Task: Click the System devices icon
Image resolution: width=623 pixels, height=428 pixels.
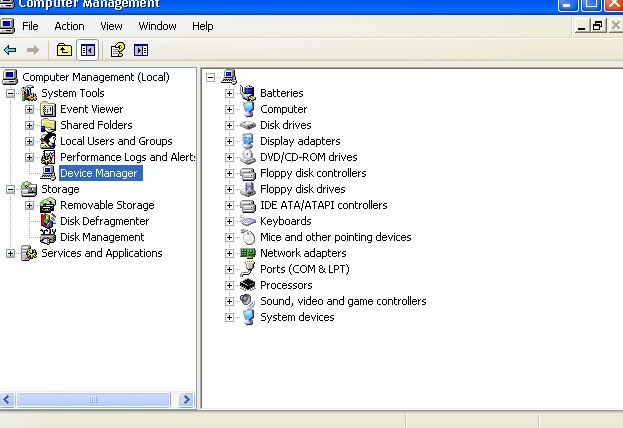Action: 248,317
